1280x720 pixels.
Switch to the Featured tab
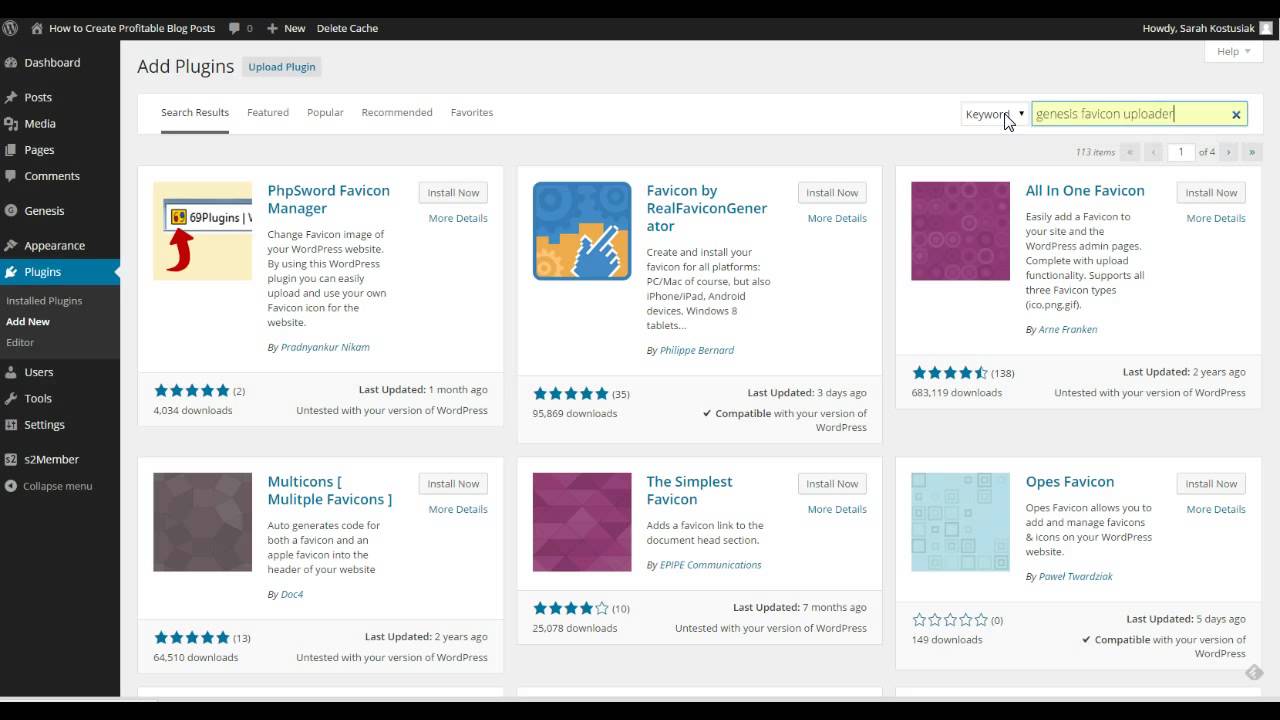(268, 112)
